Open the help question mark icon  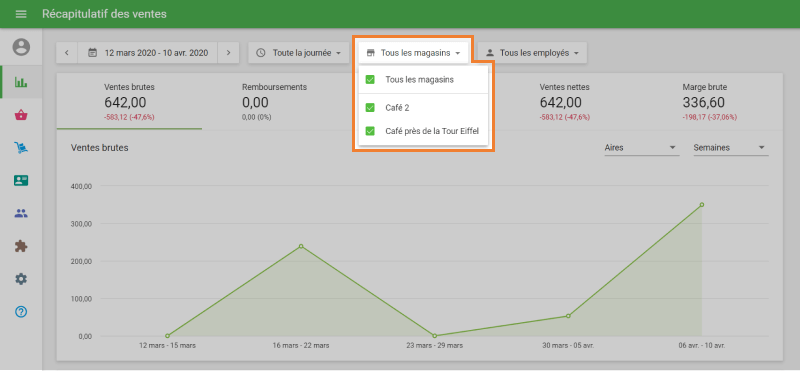(x=21, y=312)
